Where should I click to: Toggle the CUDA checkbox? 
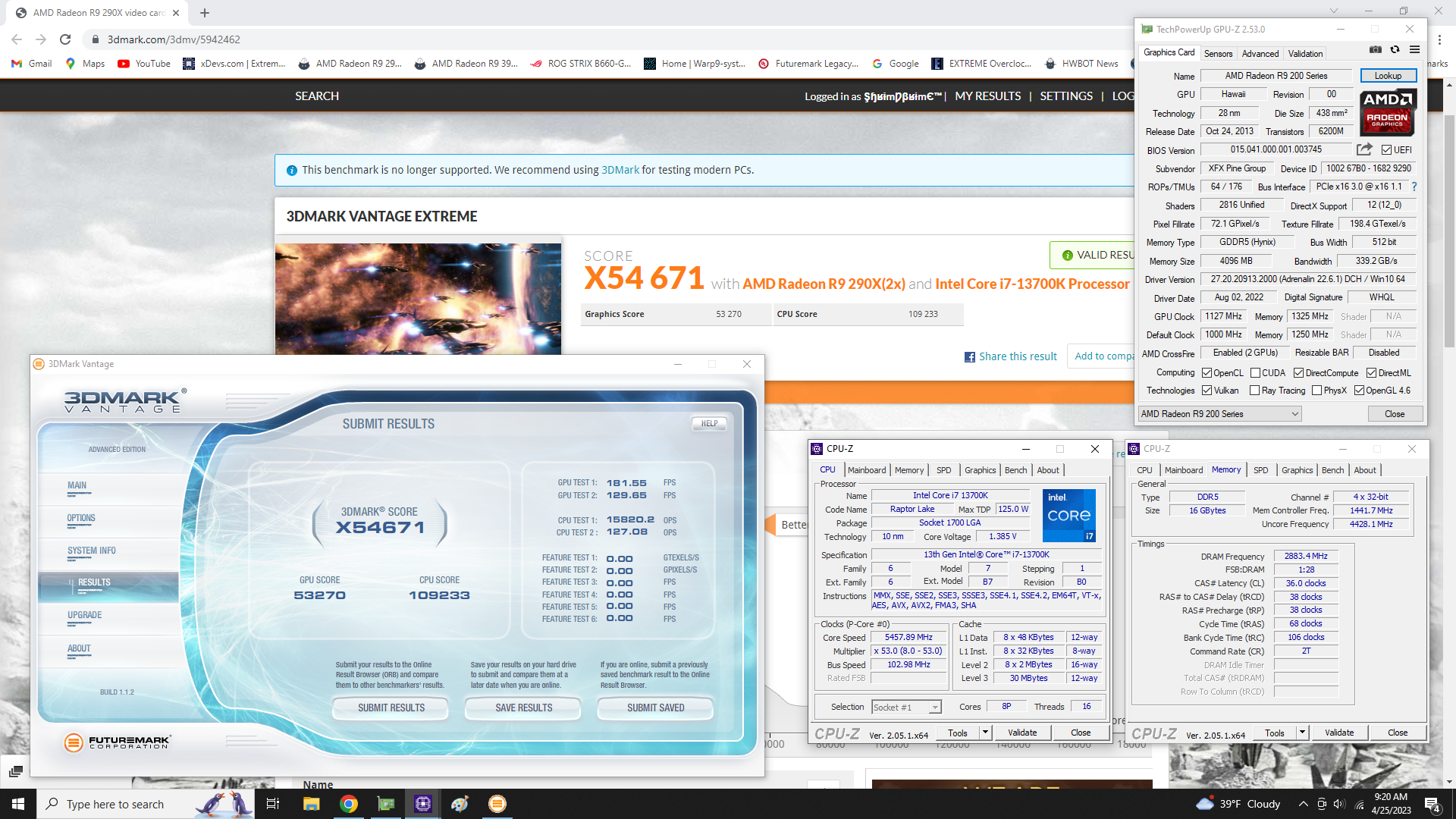[x=1255, y=373]
